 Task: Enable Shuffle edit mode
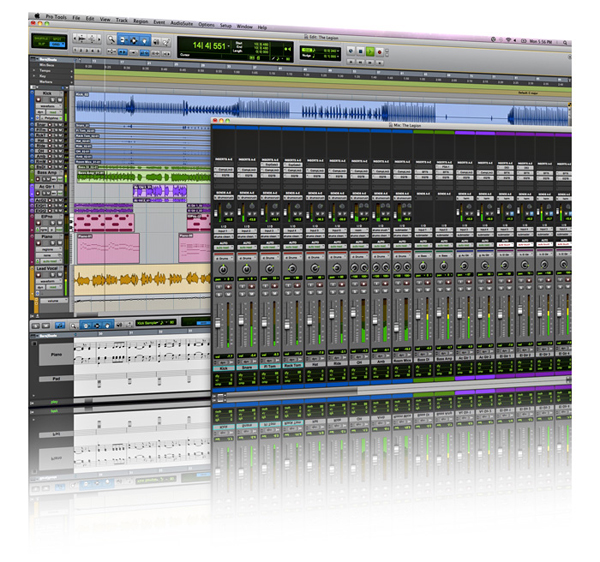(42, 39)
